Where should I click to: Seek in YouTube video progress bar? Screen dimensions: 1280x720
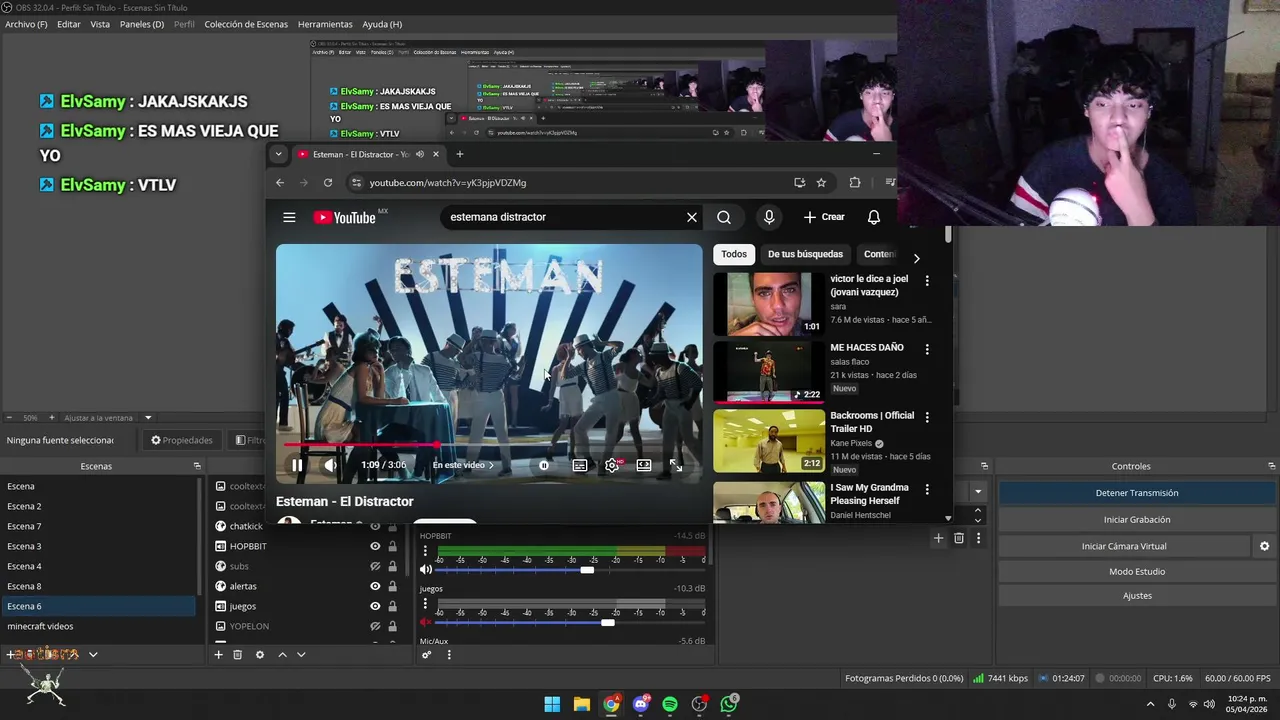pyautogui.click(x=489, y=445)
